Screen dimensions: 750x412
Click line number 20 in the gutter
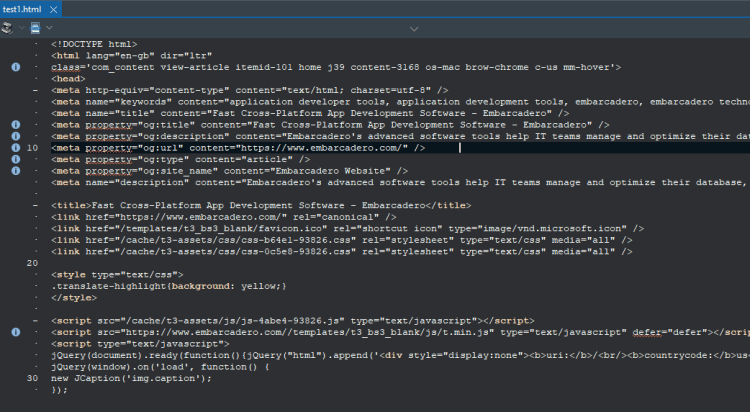(x=33, y=263)
